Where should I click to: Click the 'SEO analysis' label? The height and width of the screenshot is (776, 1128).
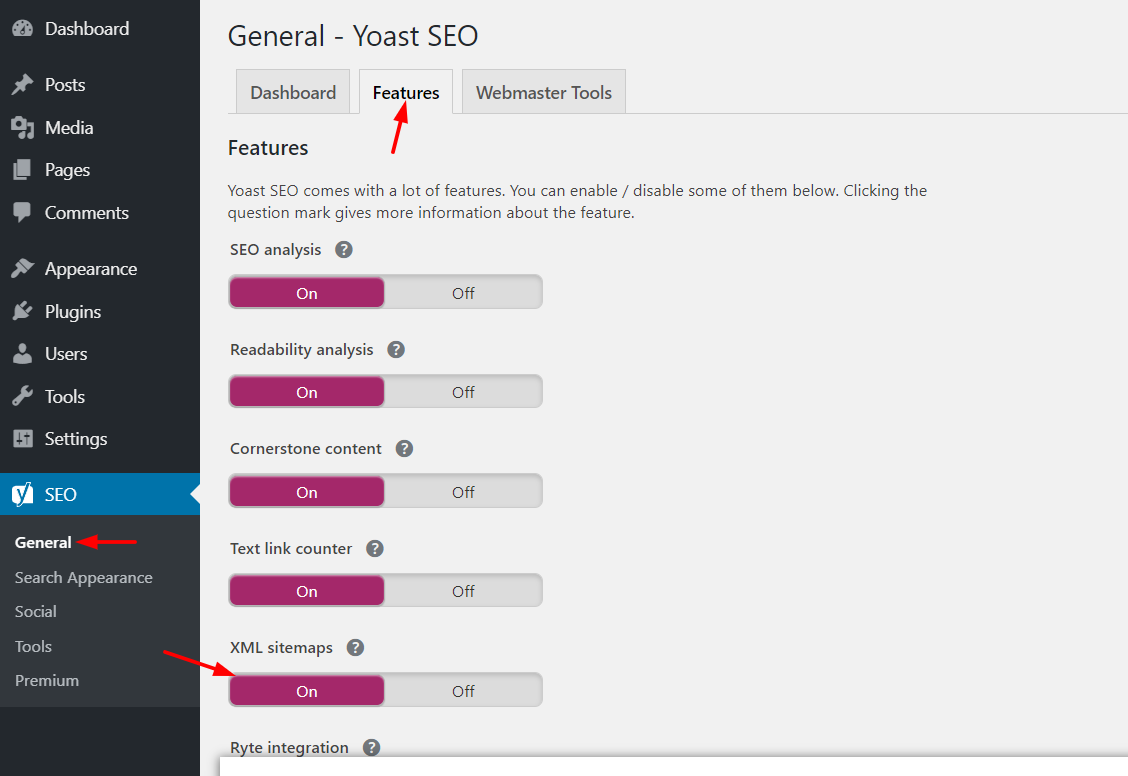[x=276, y=250]
